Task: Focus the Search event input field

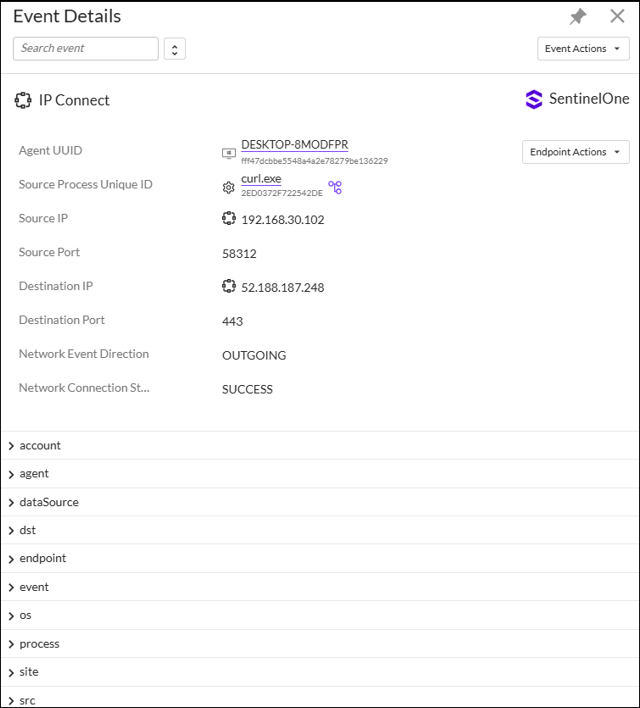Action: (86, 48)
